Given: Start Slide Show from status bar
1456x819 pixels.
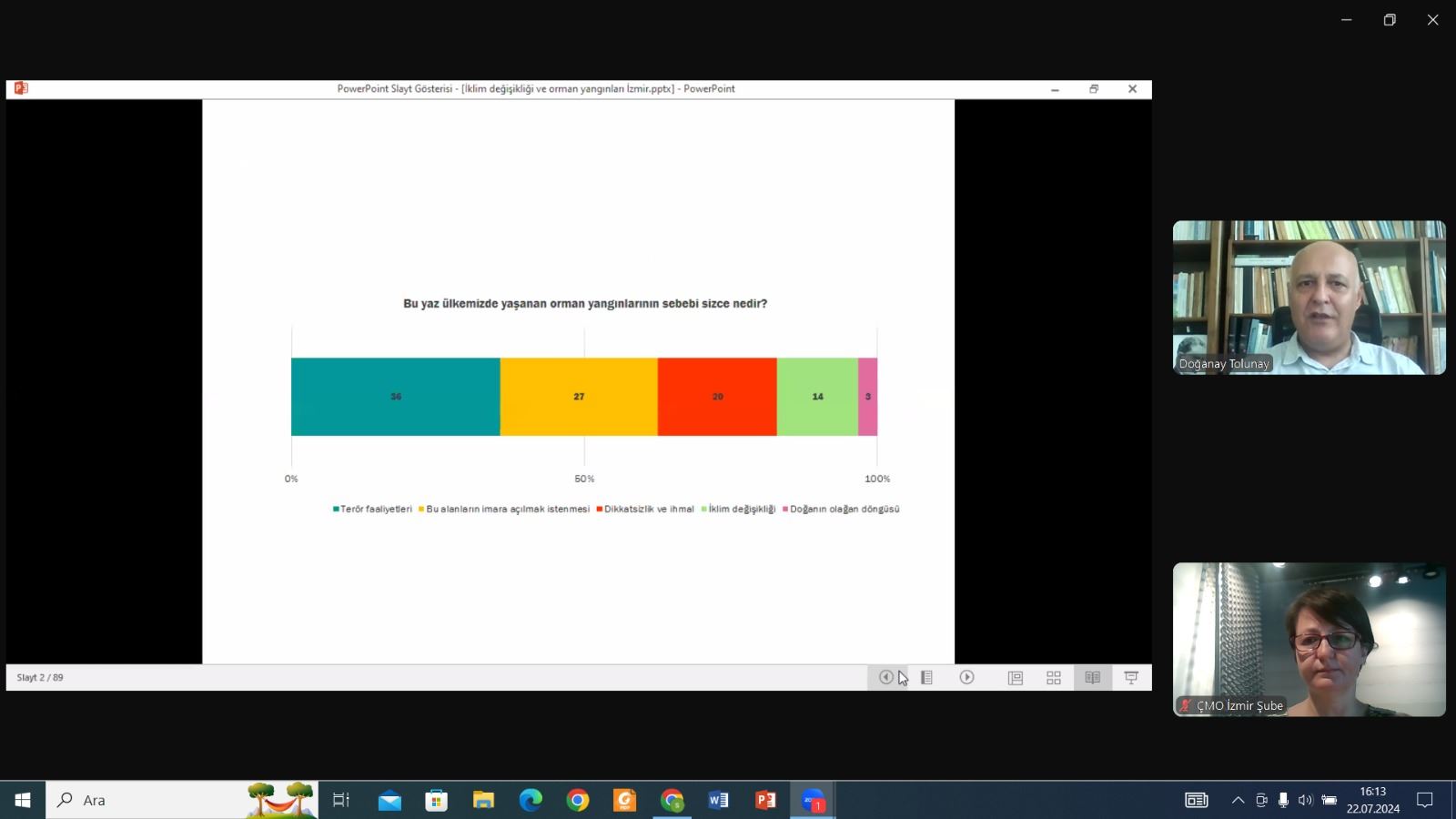Looking at the screenshot, I should (x=1131, y=677).
